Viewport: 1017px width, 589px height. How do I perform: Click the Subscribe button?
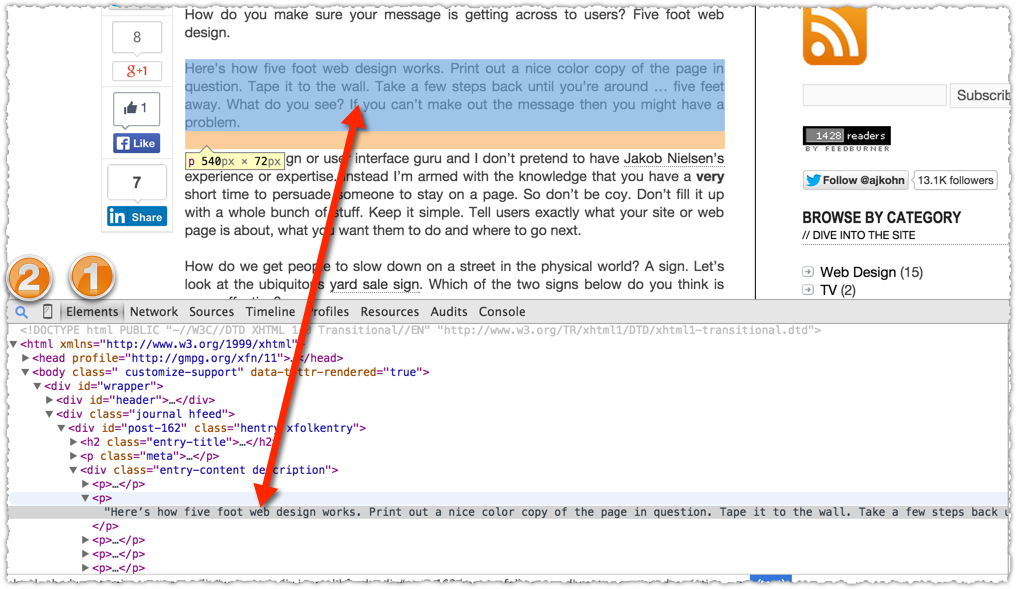tap(982, 95)
